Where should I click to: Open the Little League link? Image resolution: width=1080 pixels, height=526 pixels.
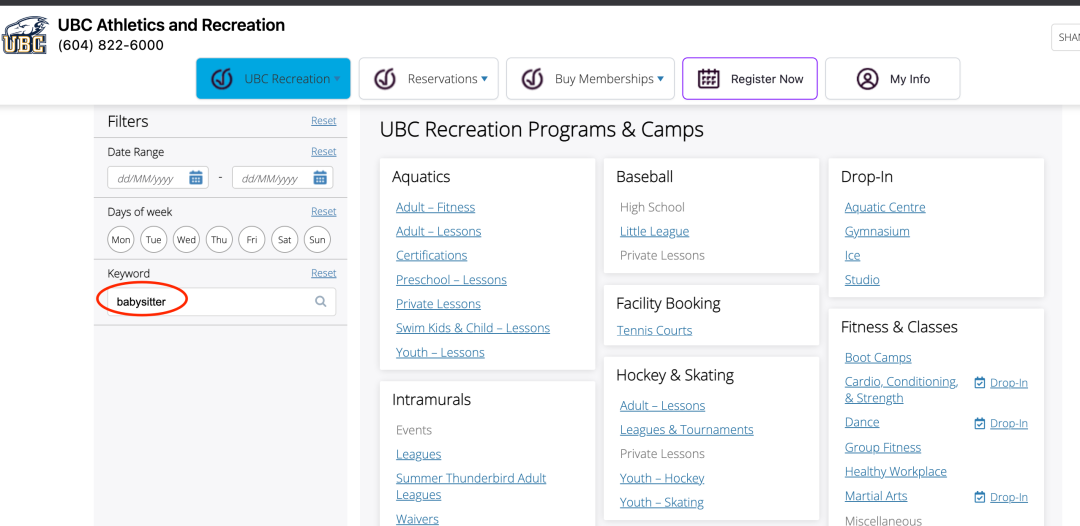tap(654, 231)
